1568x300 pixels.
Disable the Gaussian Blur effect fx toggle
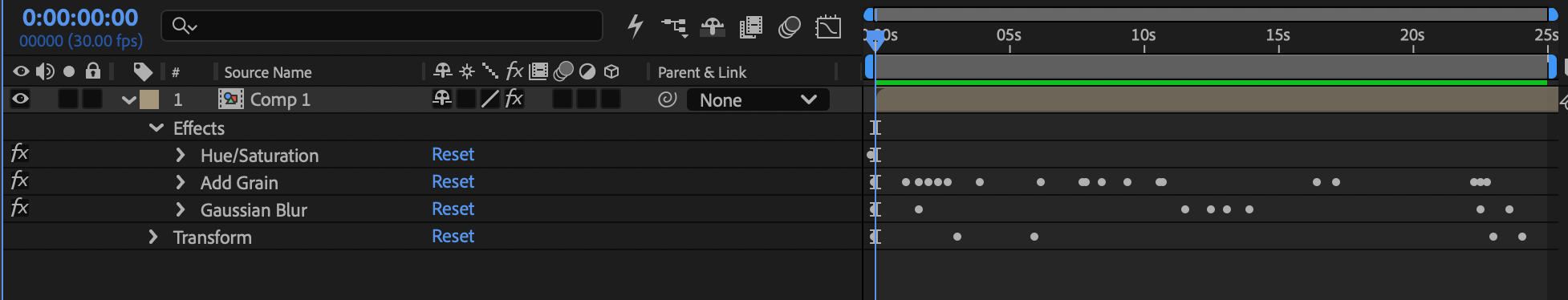[19, 208]
